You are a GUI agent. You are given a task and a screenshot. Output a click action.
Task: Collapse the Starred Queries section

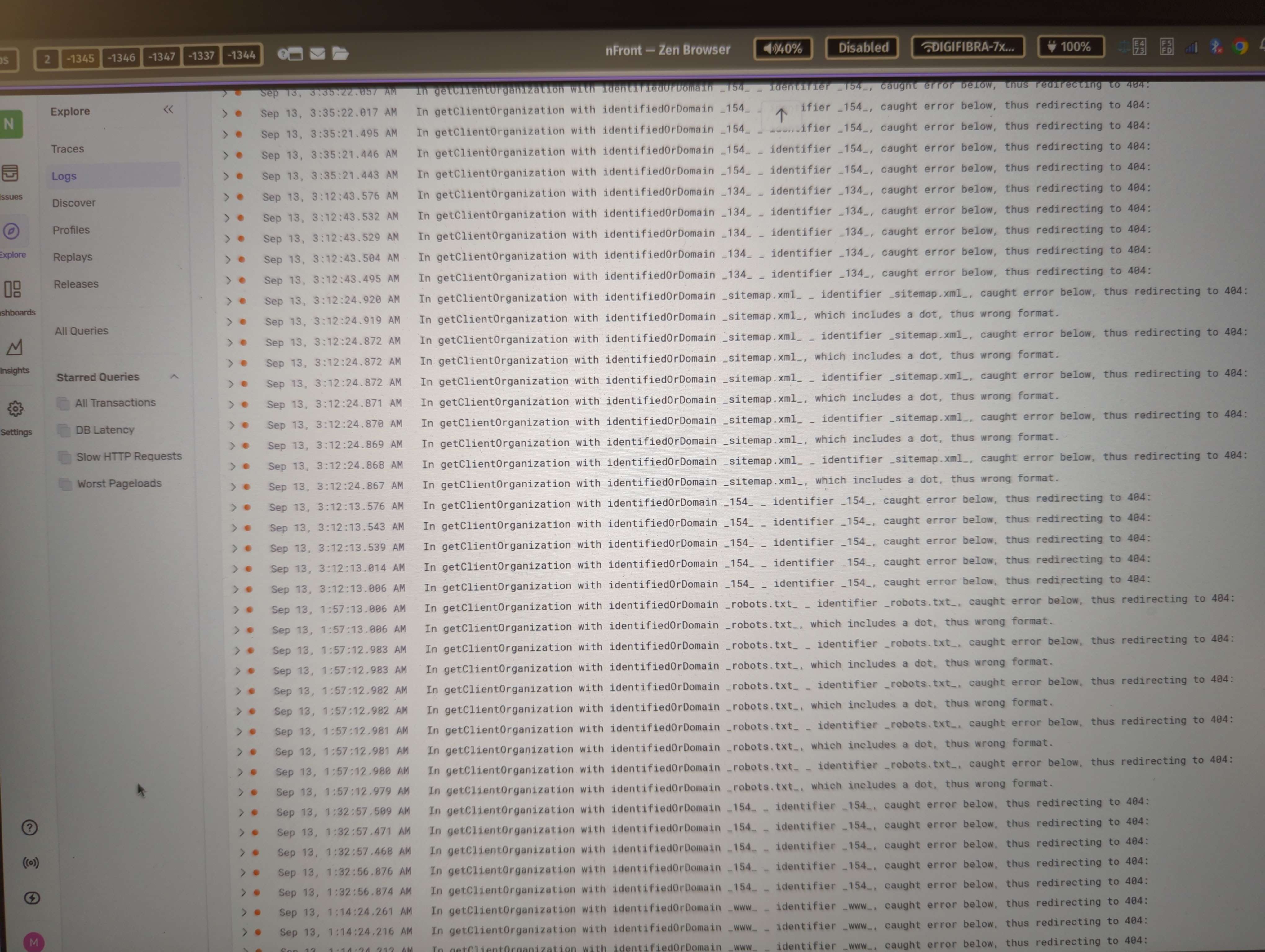[x=175, y=377]
